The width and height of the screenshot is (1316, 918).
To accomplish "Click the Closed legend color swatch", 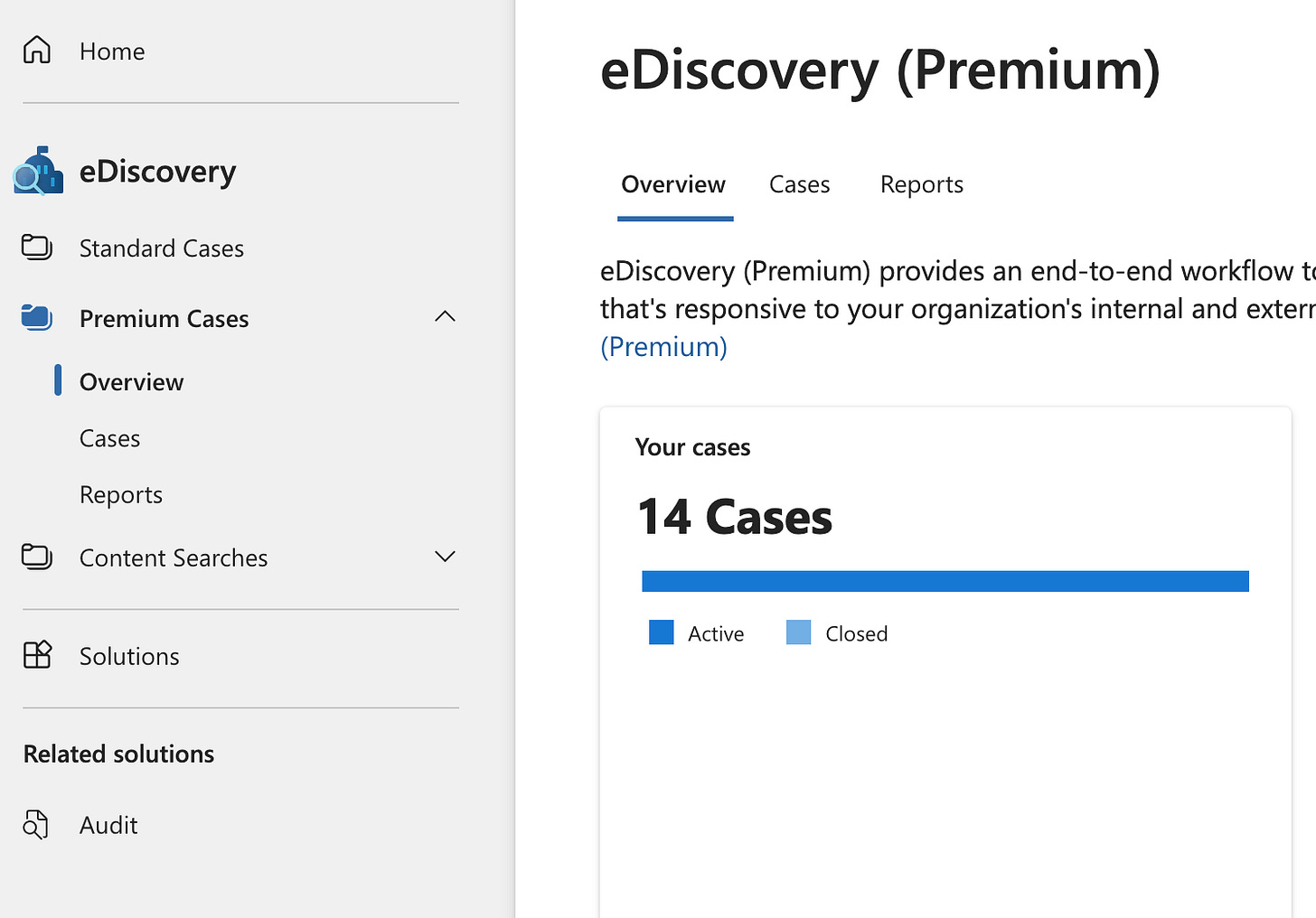I will (x=799, y=632).
